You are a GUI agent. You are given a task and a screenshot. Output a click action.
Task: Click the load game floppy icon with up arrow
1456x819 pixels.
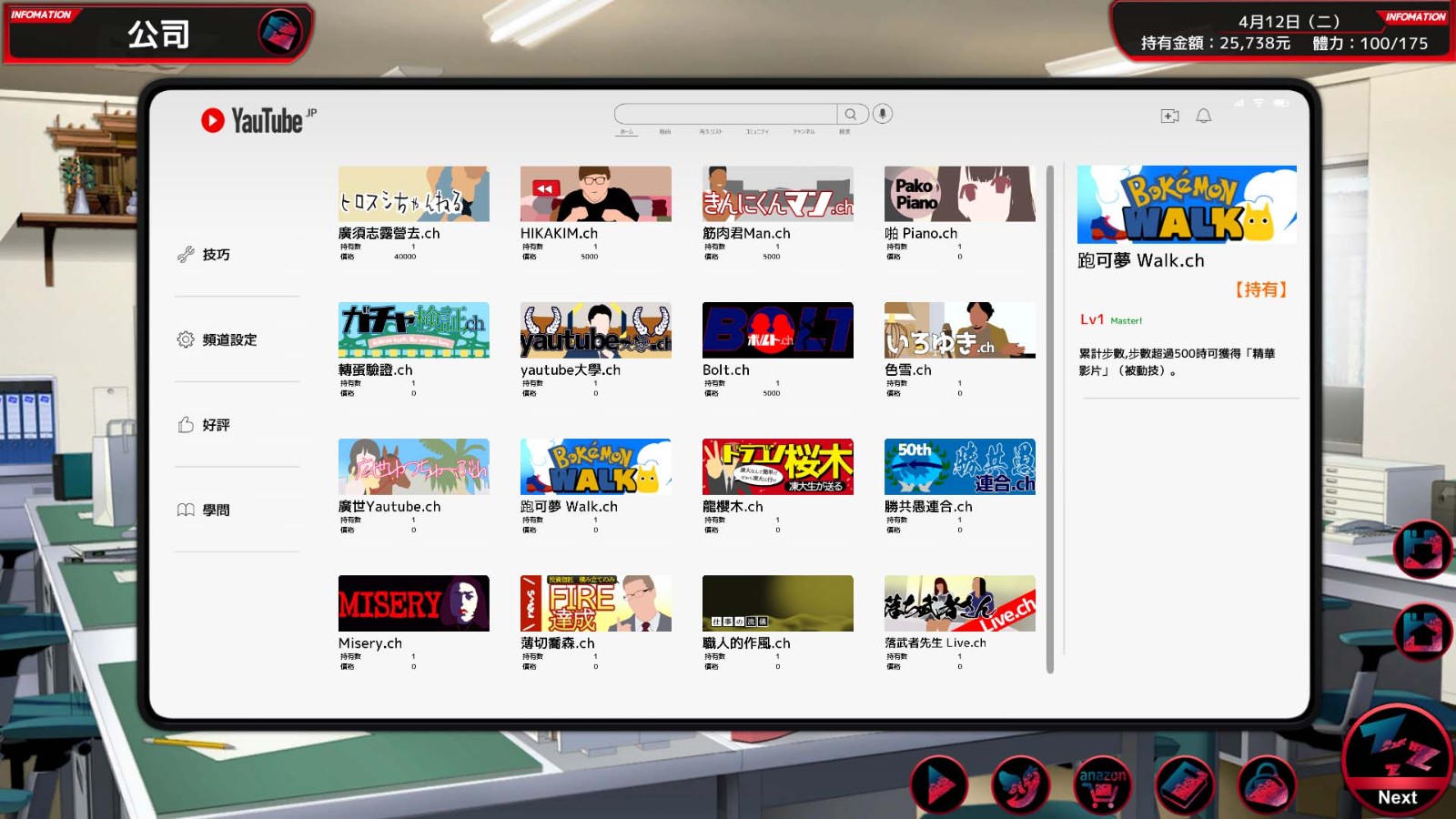(1422, 632)
